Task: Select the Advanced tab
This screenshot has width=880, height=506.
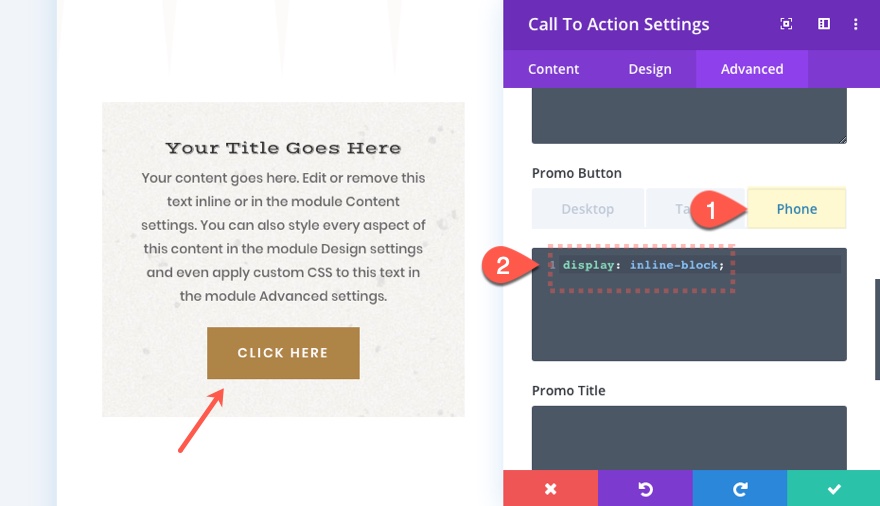Action: [752, 69]
